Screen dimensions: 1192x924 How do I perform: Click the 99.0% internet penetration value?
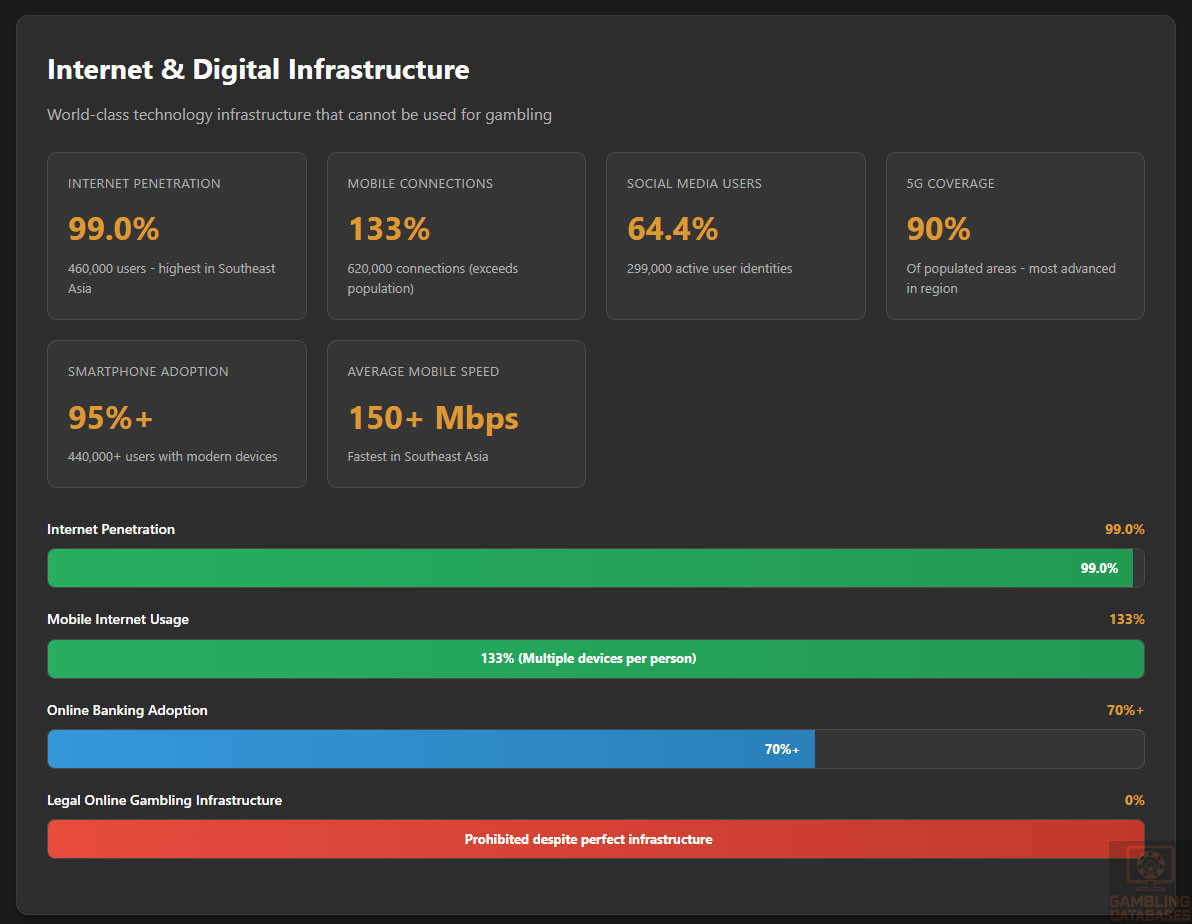tap(114, 229)
